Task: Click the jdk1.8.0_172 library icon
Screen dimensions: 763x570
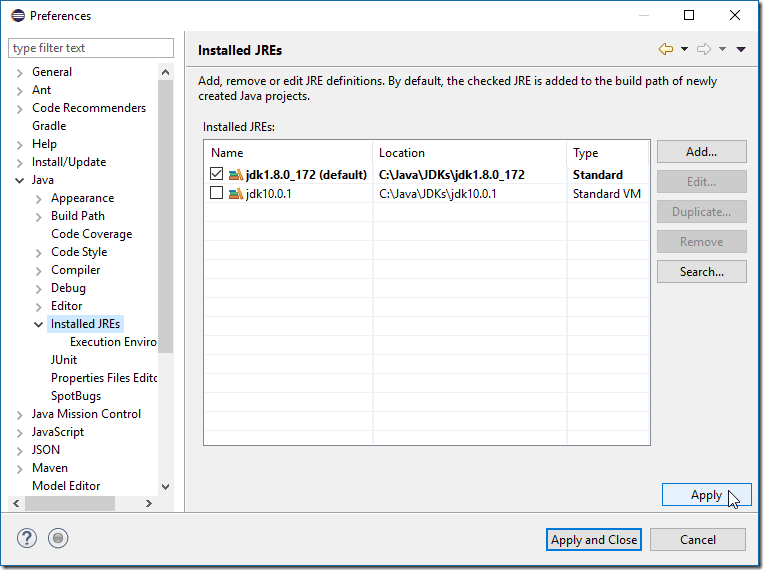Action: [x=236, y=174]
